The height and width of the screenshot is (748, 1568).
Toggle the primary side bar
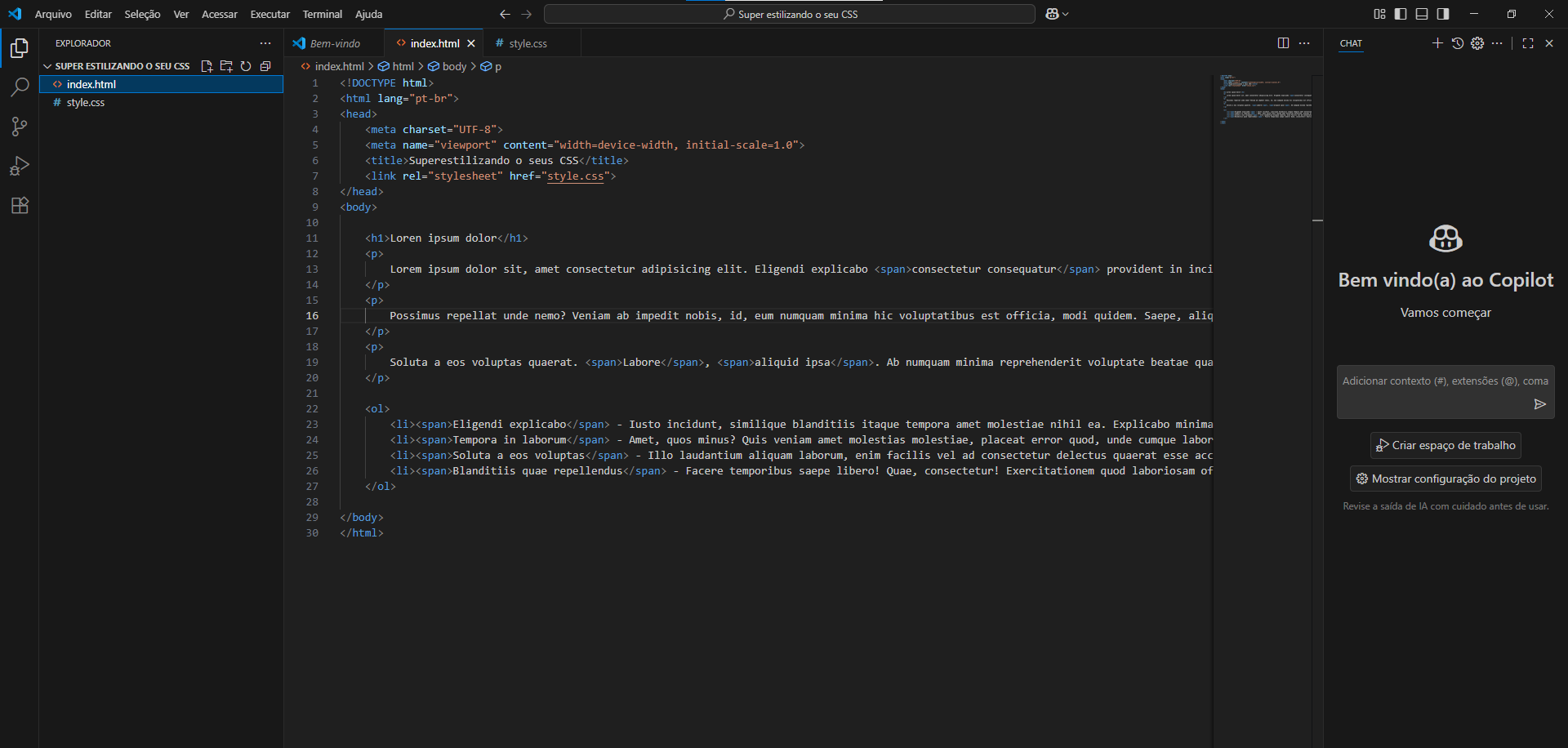pyautogui.click(x=1401, y=14)
